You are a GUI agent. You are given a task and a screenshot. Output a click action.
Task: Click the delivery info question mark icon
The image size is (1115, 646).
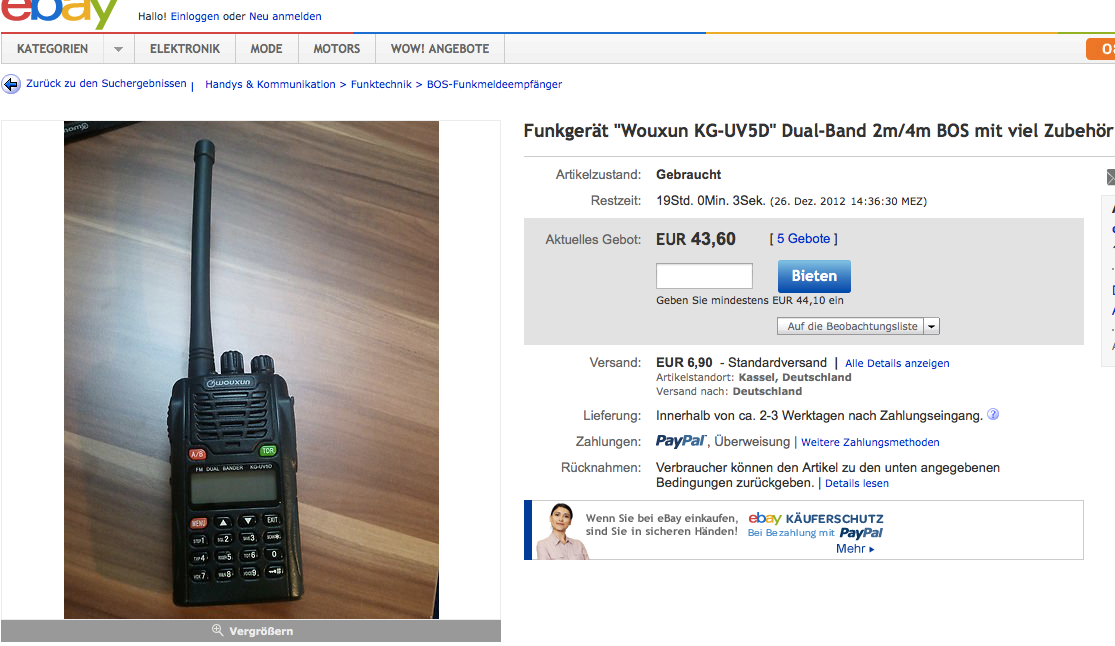[x=993, y=414]
